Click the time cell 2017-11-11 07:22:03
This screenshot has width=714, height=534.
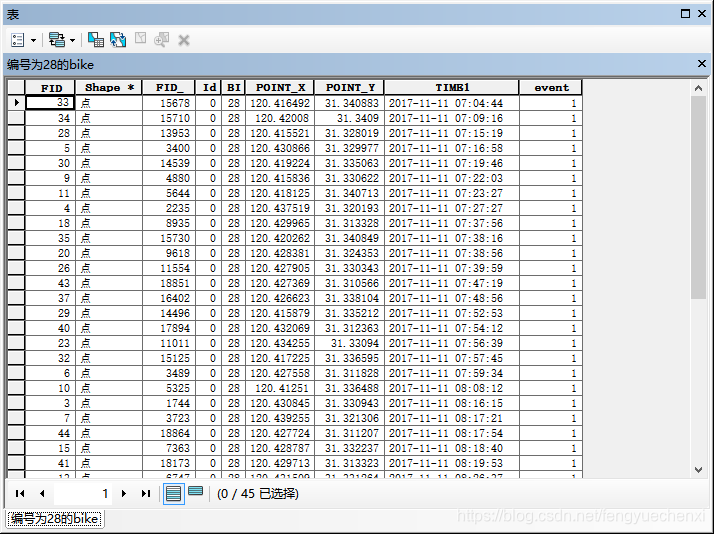click(x=452, y=178)
